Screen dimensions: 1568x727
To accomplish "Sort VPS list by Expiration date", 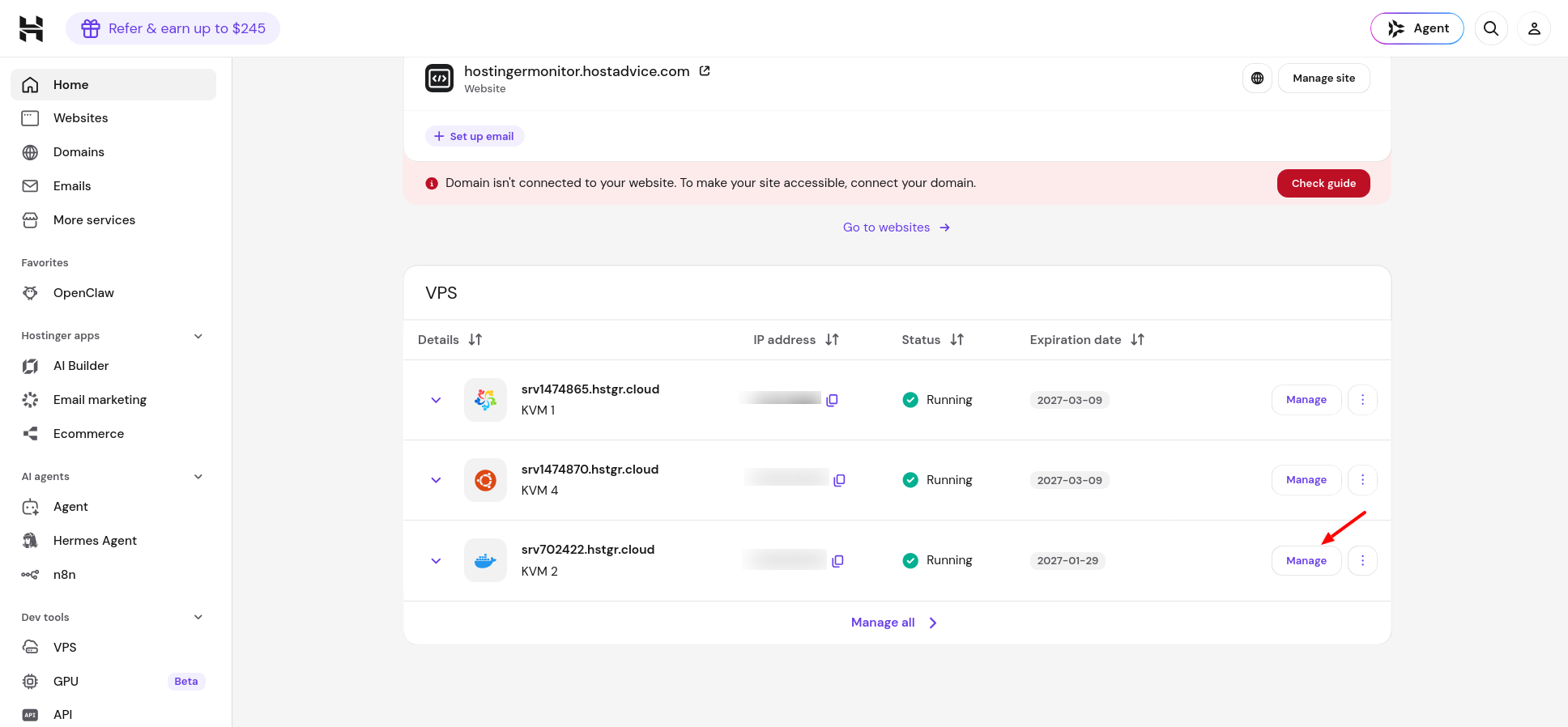I will (1137, 340).
